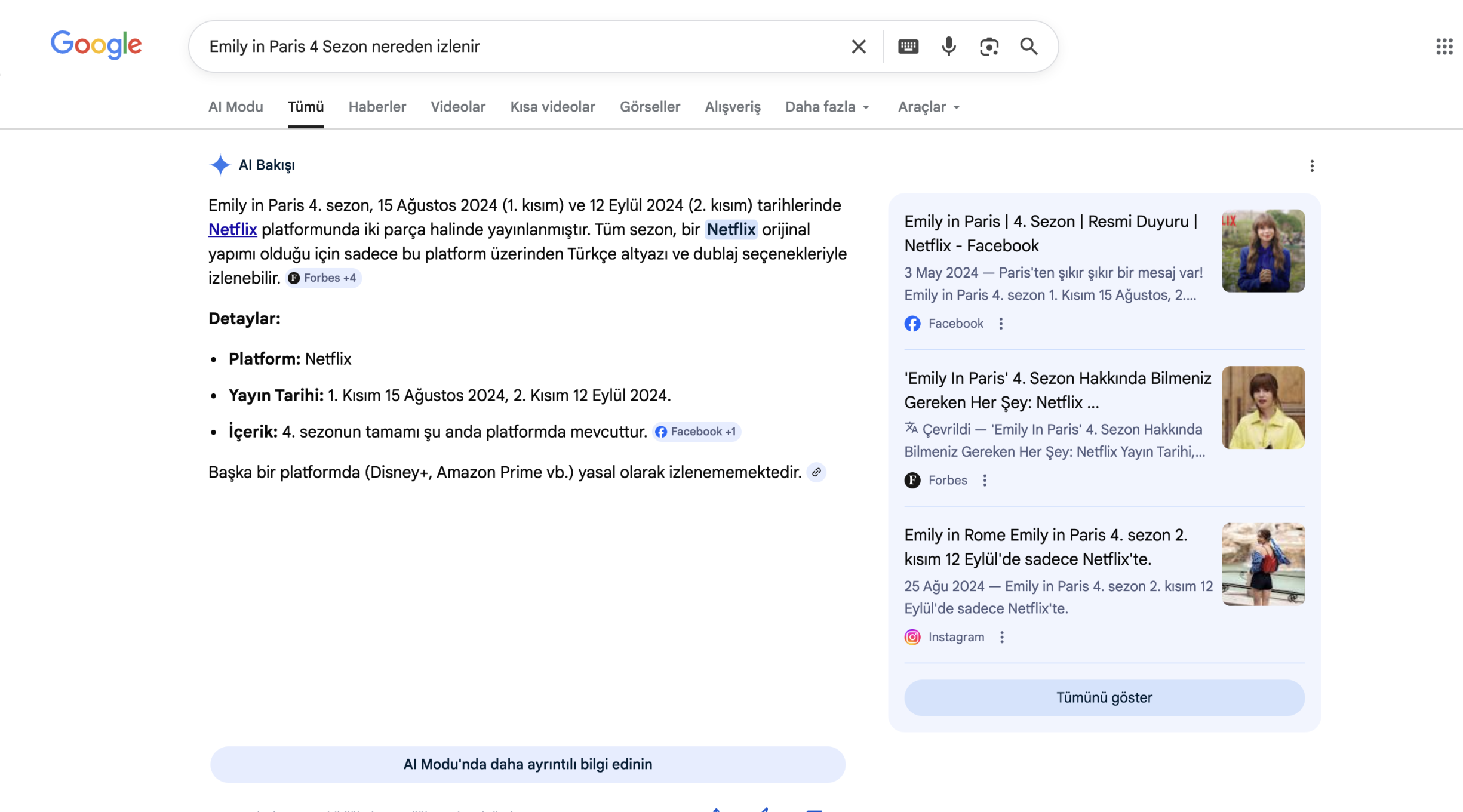Start voice search with microphone icon

click(948, 47)
